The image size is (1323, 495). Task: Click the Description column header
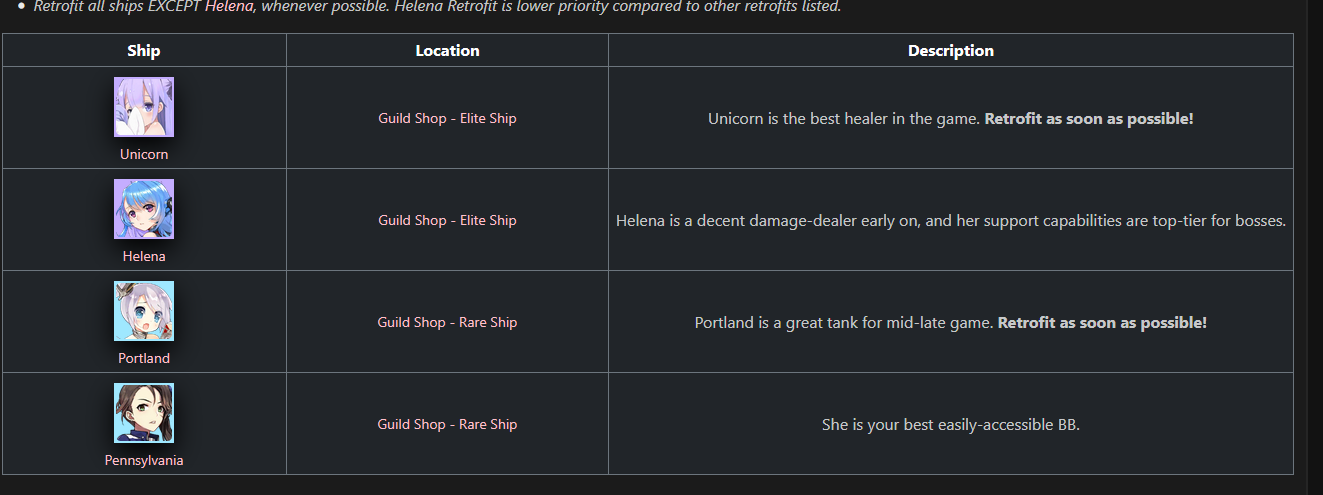(x=951, y=50)
